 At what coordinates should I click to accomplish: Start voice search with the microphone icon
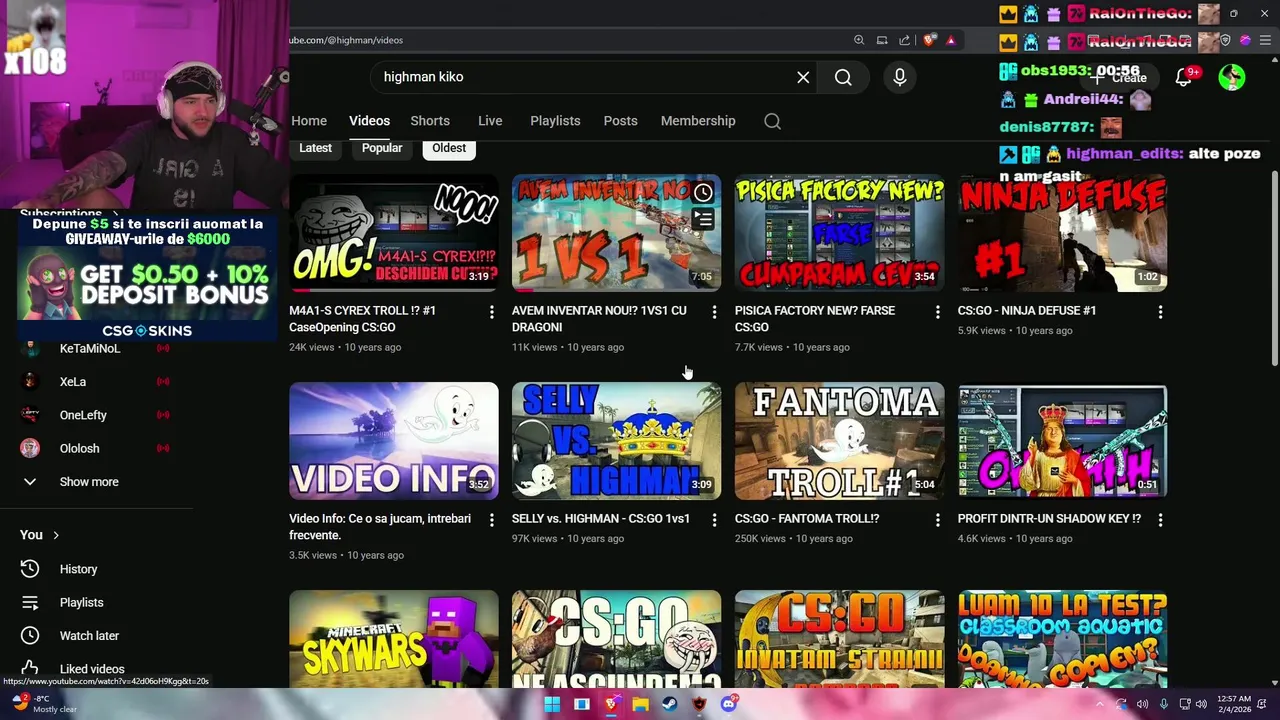click(x=900, y=77)
